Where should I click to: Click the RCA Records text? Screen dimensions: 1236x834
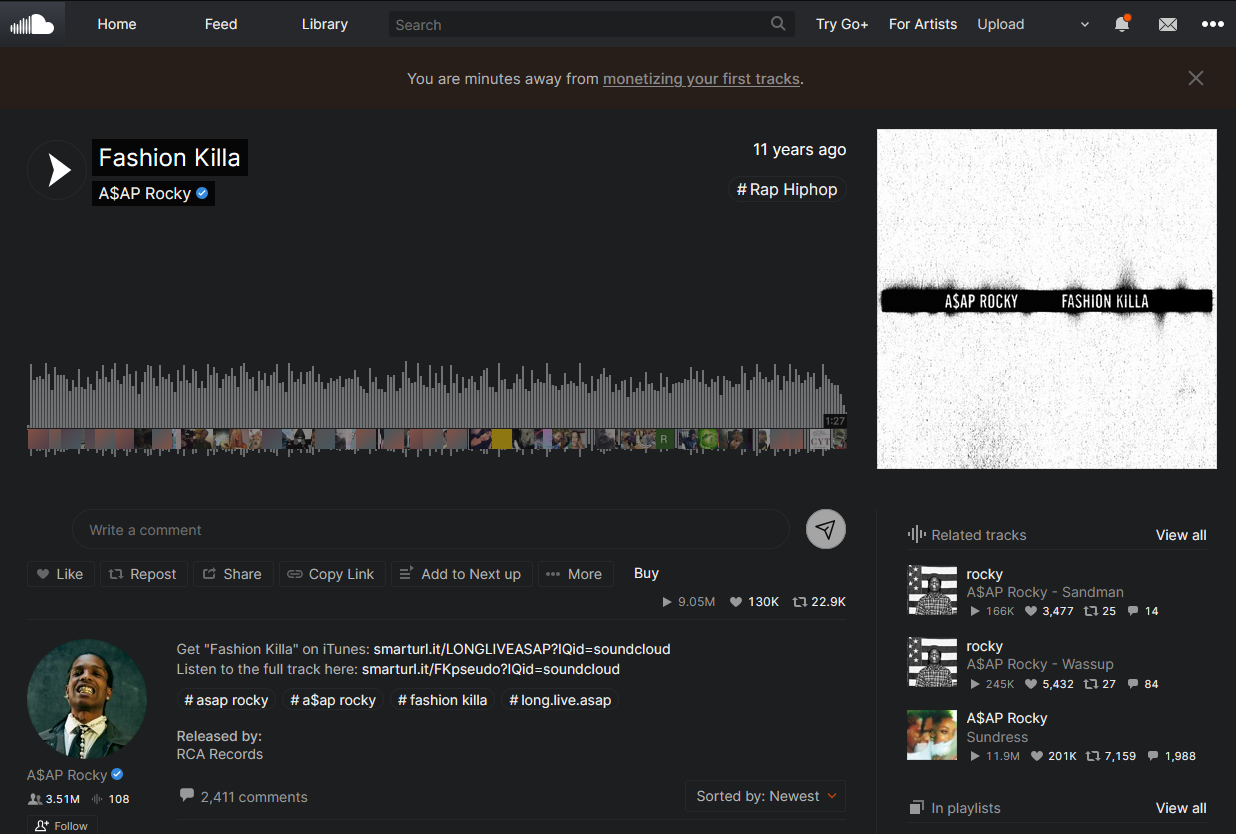click(220, 754)
